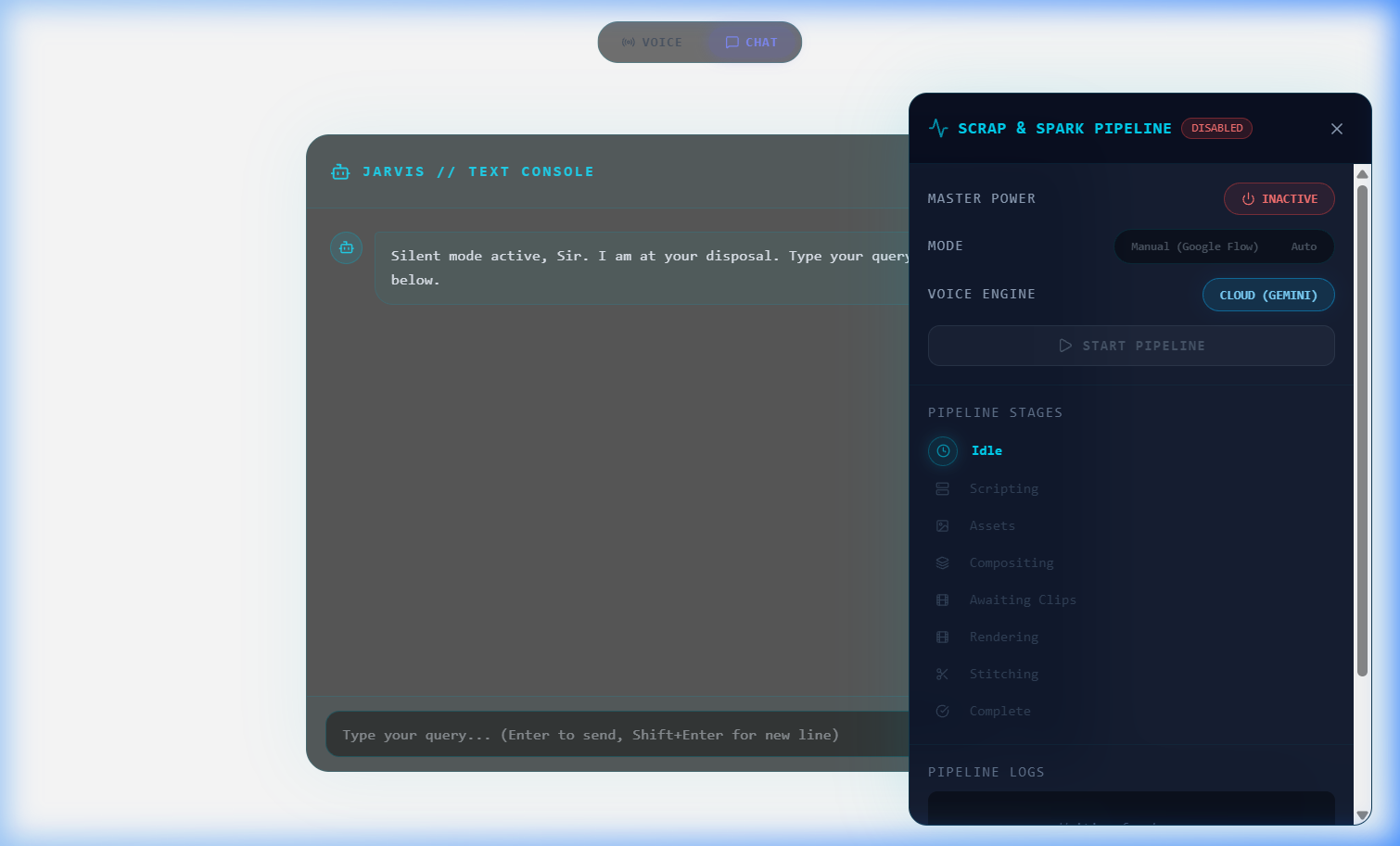Click the bot avatar beside Silent mode message

pos(346,247)
